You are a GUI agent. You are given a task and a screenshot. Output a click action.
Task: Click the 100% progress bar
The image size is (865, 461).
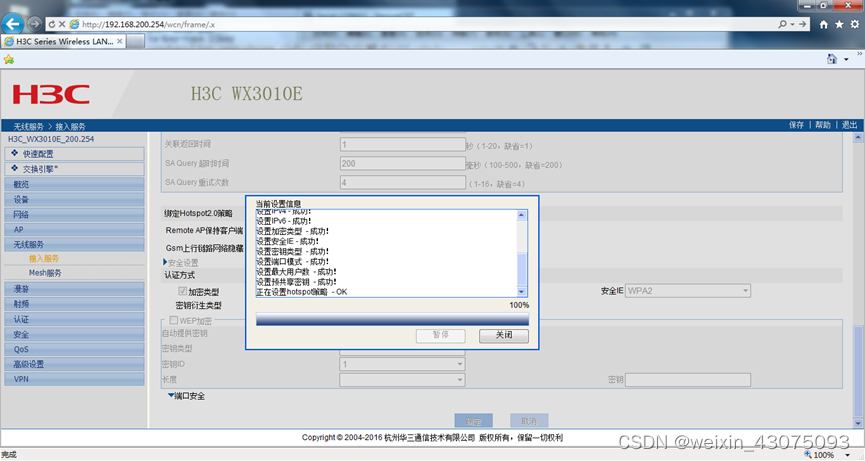click(x=392, y=319)
